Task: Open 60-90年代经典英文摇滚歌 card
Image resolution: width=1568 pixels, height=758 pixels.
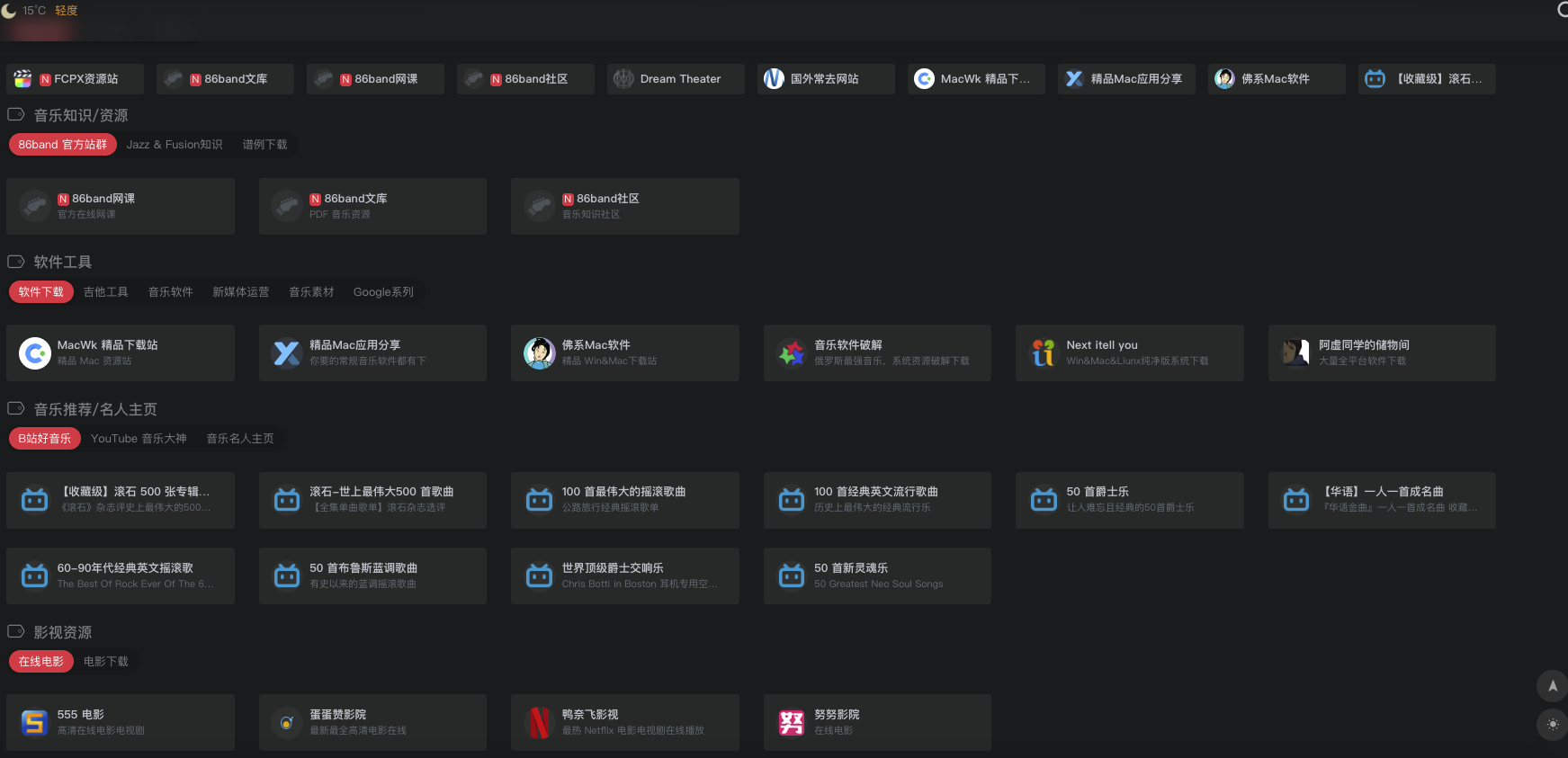Action: click(121, 576)
